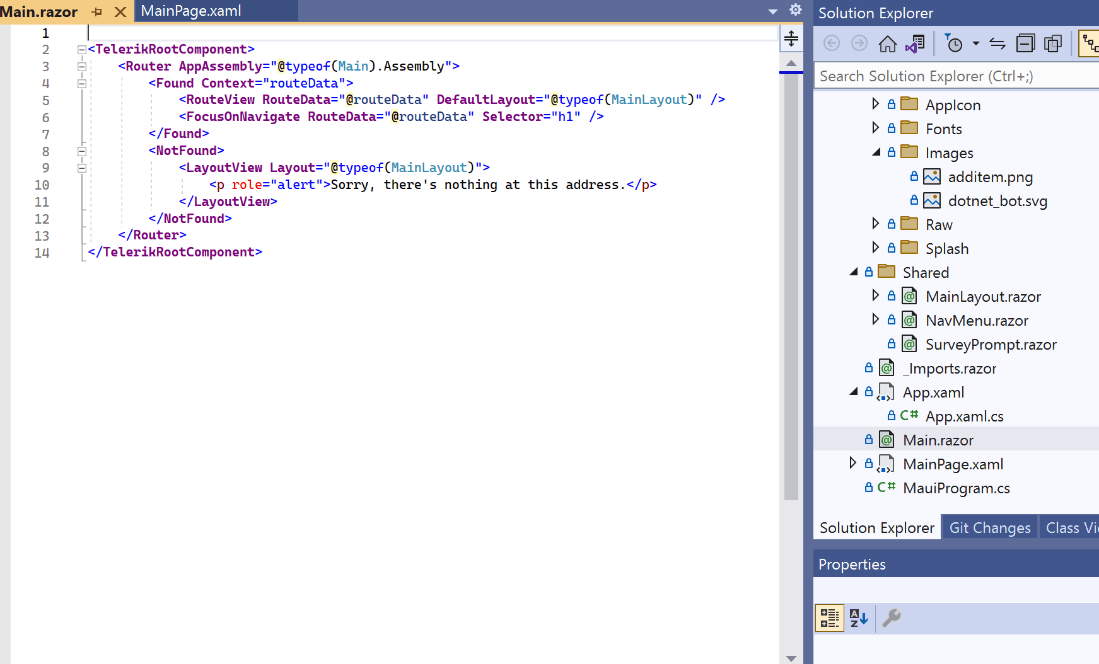The width and height of the screenshot is (1099, 664).
Task: Toggle Sync with Active Document icon
Action: pos(997,43)
